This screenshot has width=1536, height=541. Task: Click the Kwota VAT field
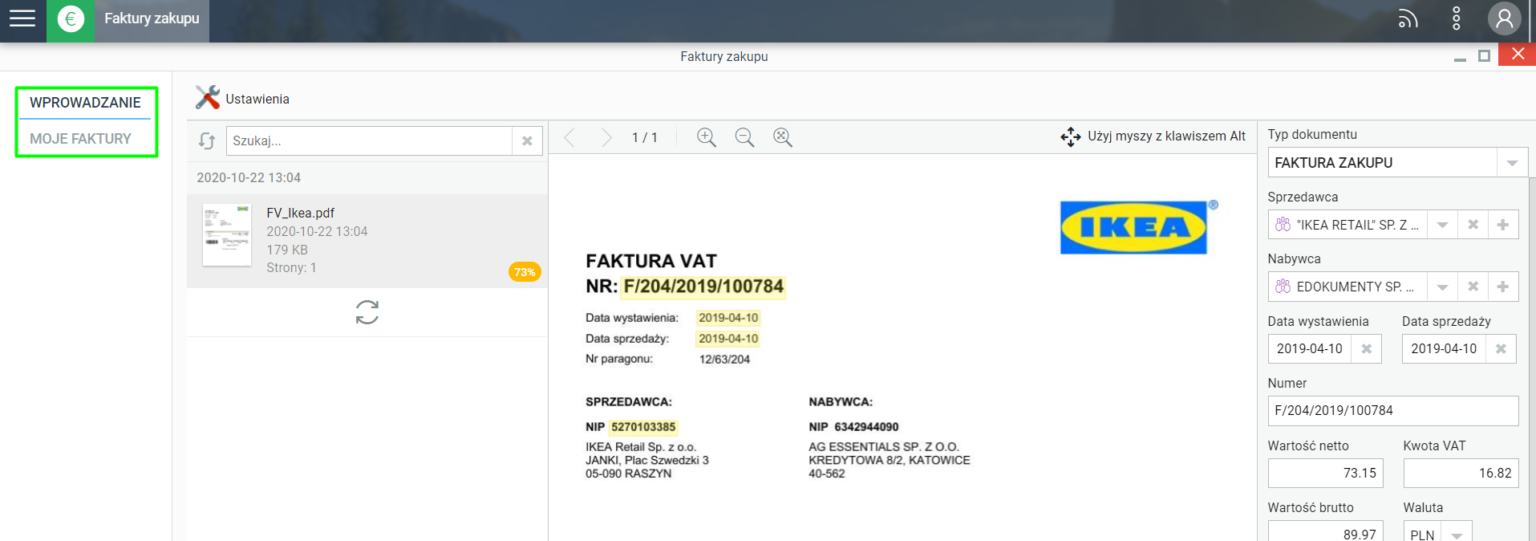pos(1461,473)
